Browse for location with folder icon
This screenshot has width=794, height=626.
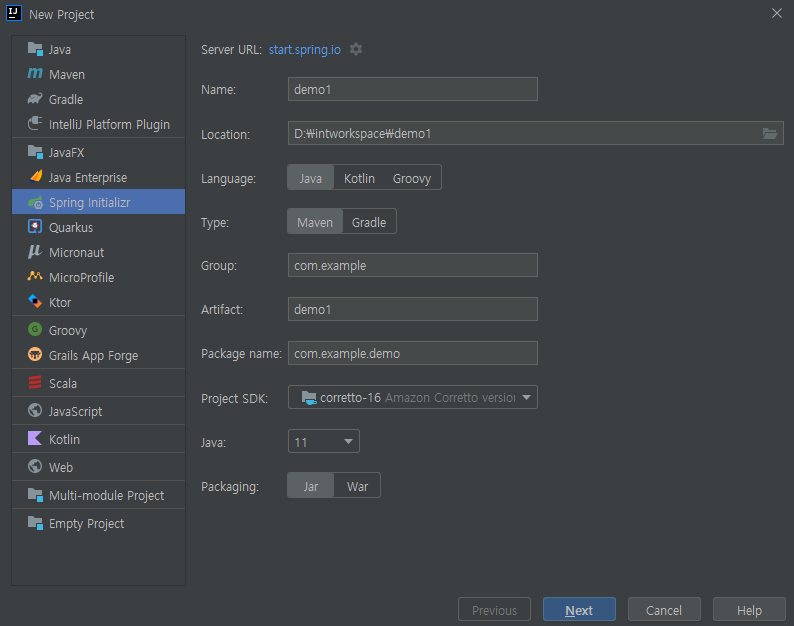770,133
